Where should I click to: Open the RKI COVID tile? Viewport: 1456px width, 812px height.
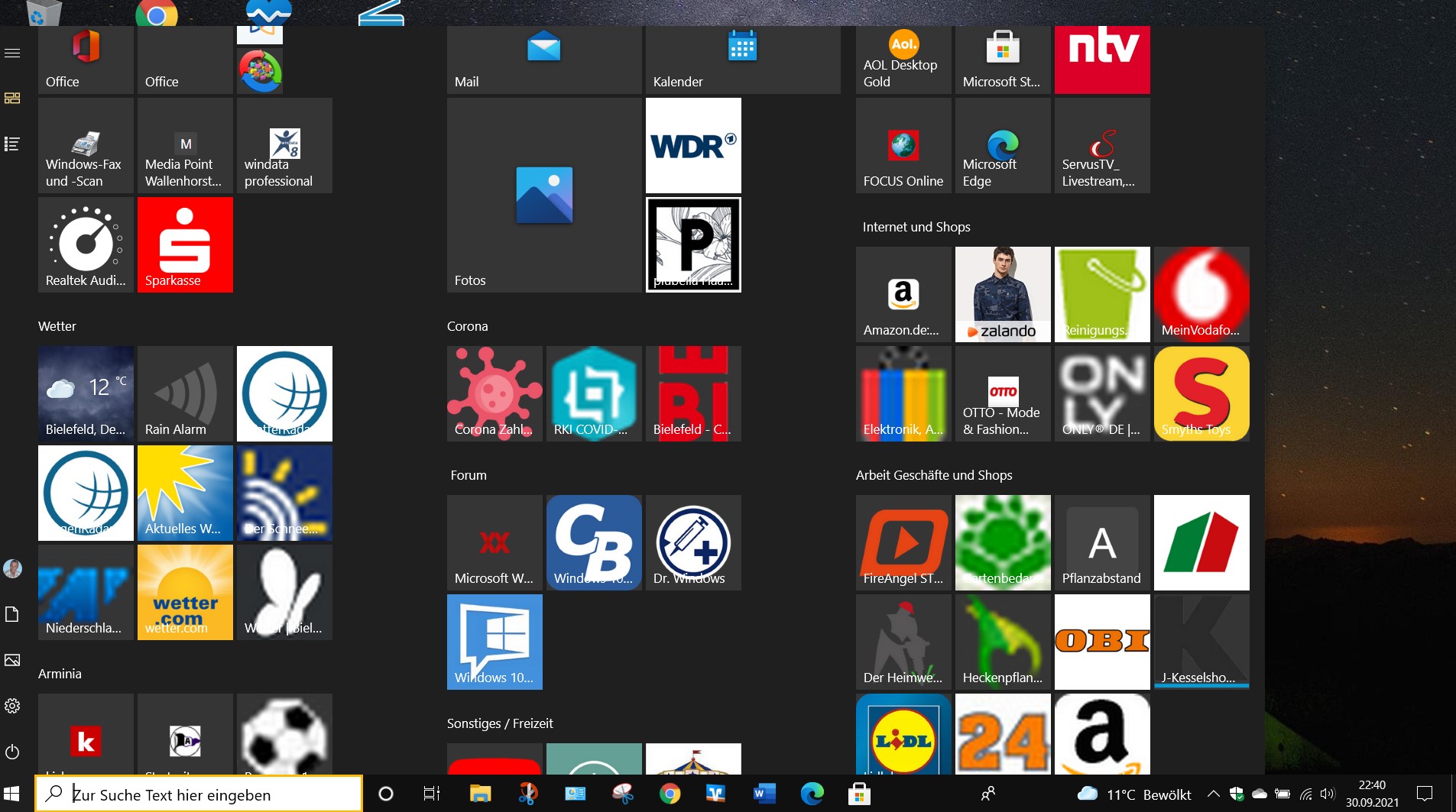coord(594,393)
